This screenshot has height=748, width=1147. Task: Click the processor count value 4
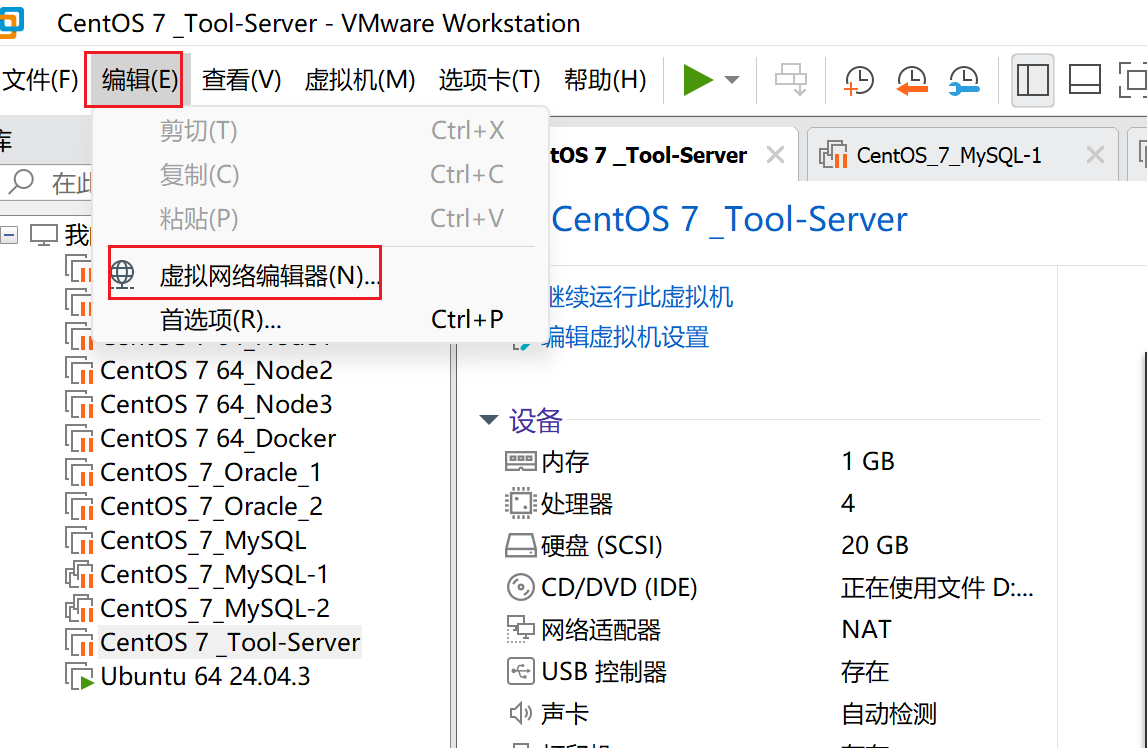click(x=848, y=503)
